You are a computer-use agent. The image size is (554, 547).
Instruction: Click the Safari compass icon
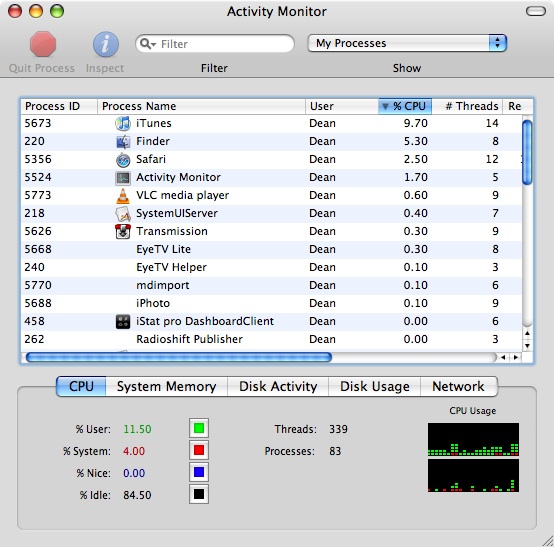[x=123, y=160]
